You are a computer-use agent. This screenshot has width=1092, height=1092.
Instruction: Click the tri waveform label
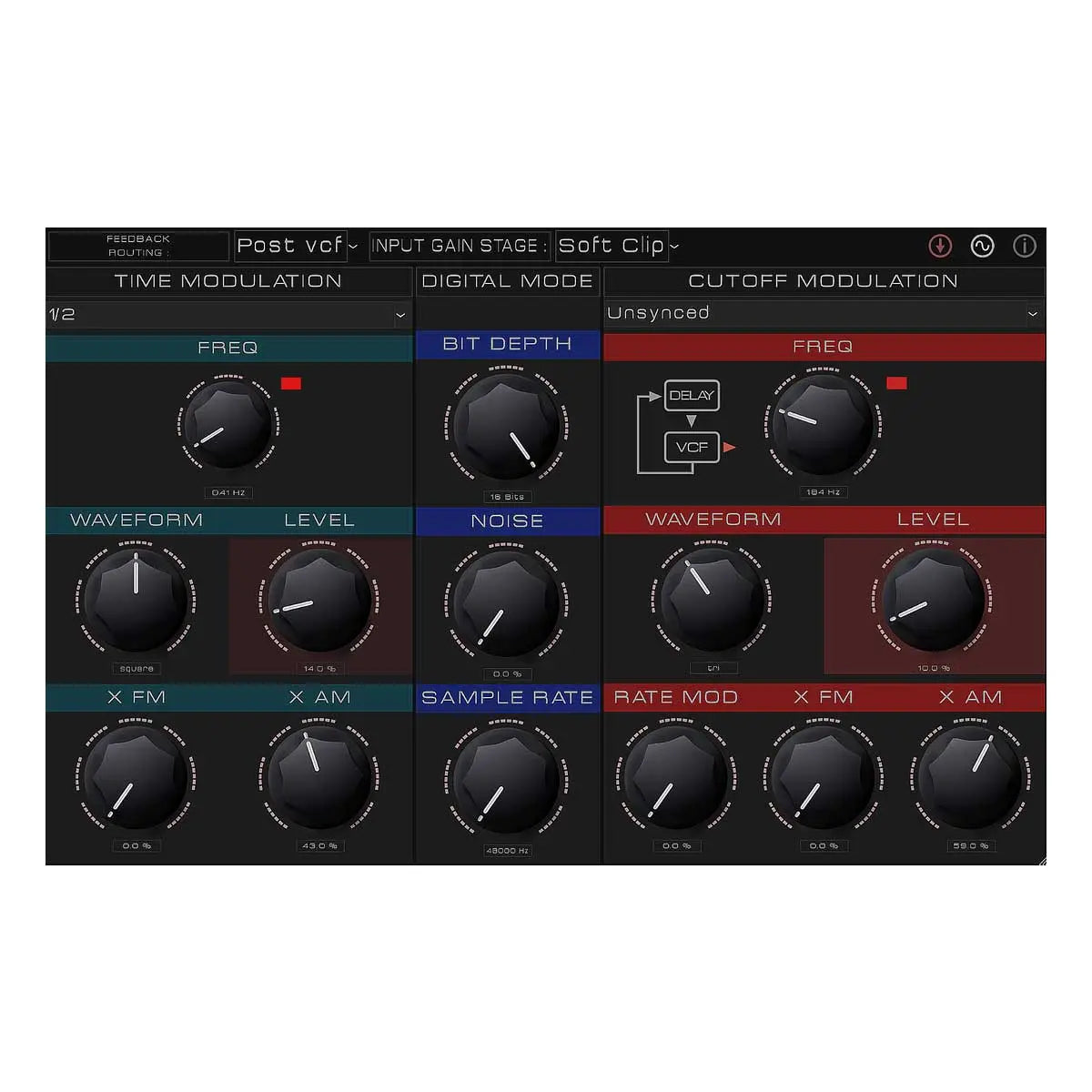click(x=713, y=666)
